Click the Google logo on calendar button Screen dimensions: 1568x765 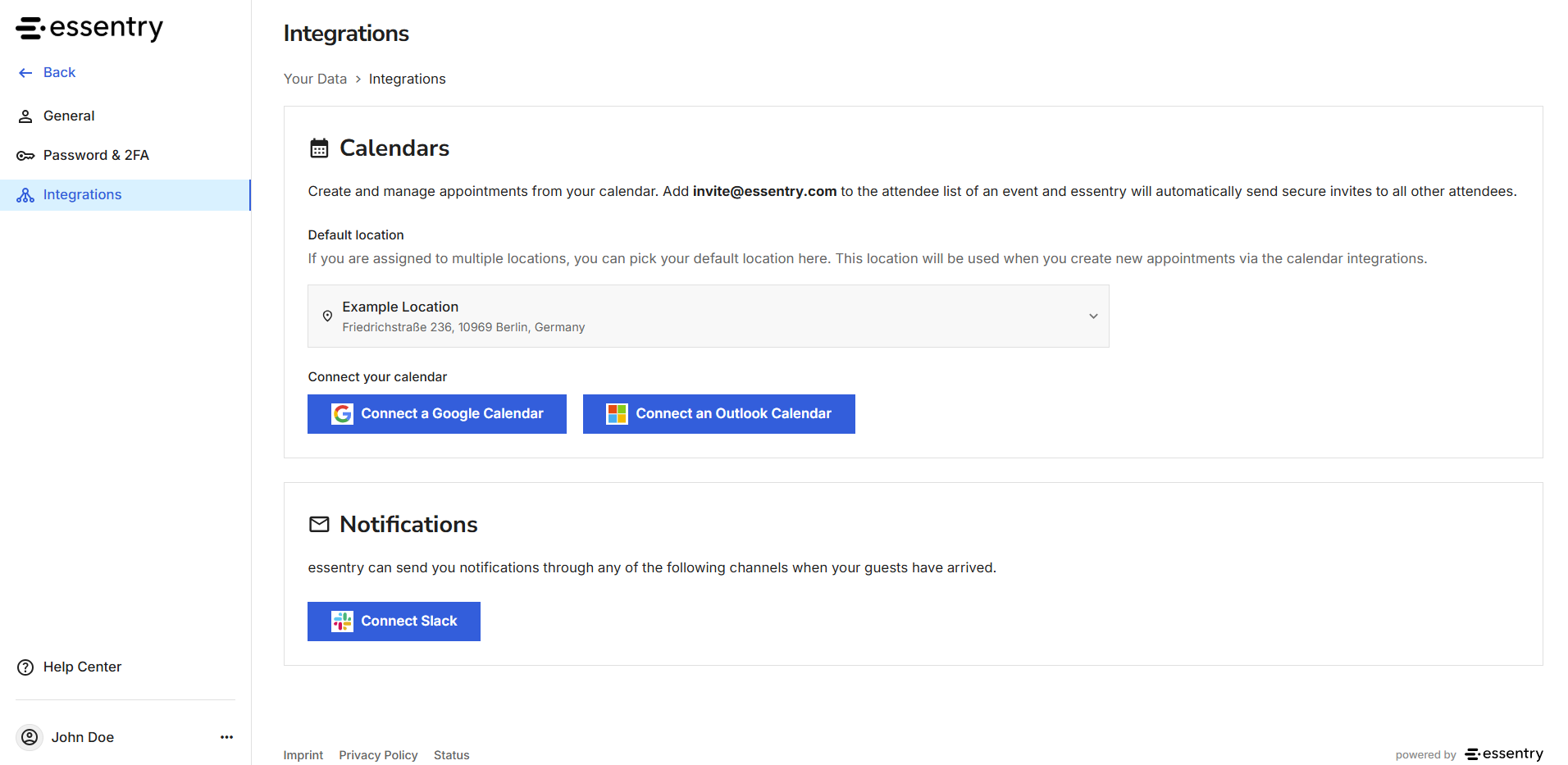pos(342,414)
